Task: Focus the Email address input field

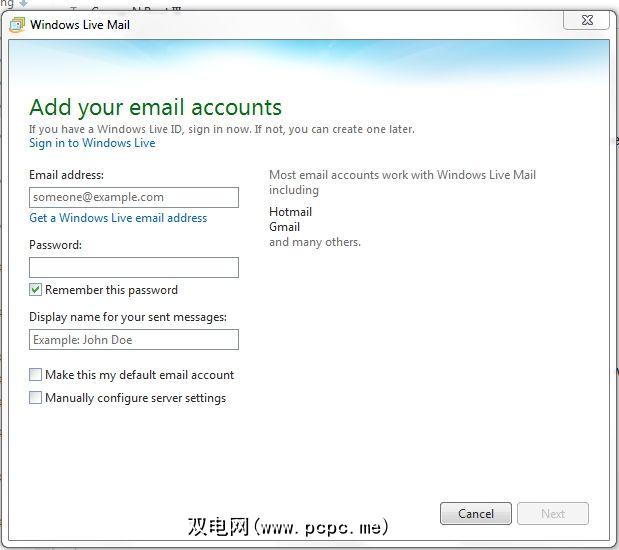Action: (x=134, y=197)
